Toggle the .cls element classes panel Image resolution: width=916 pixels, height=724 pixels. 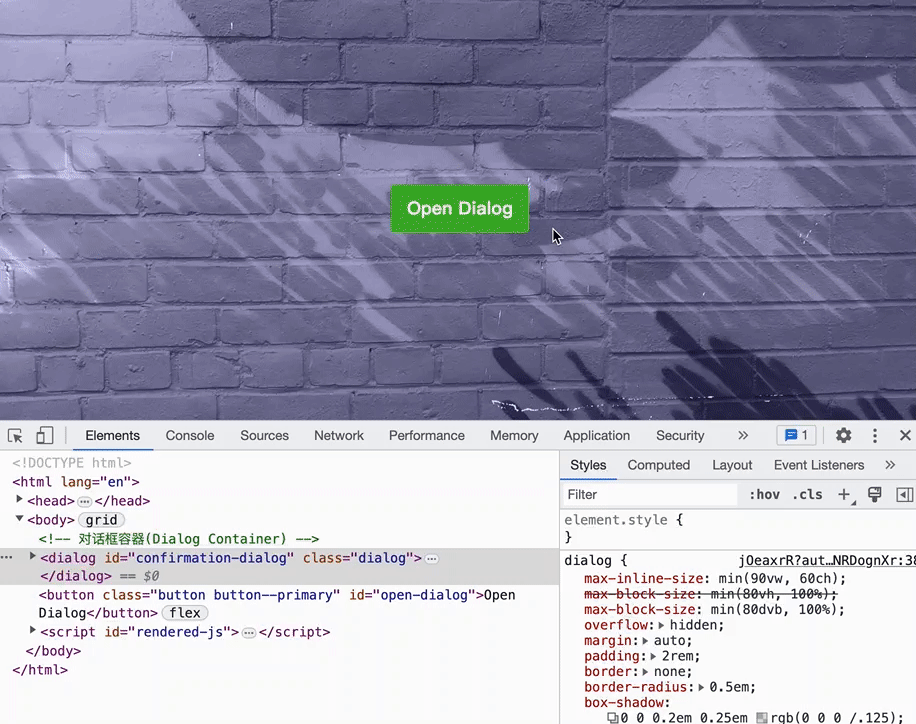tap(807, 494)
